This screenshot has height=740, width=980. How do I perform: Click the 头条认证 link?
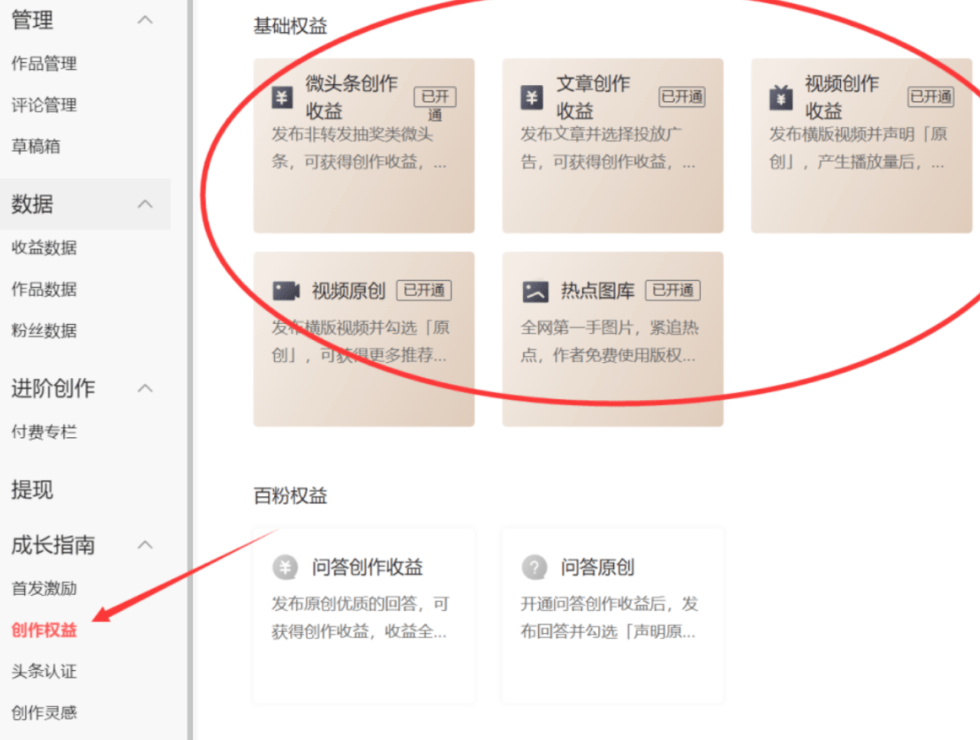pos(44,671)
